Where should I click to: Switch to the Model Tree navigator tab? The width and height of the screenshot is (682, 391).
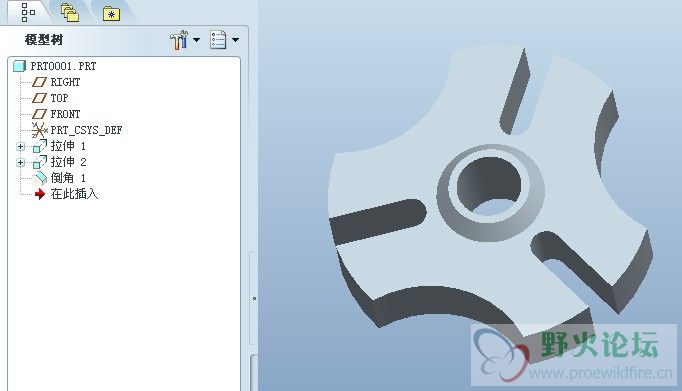[x=27, y=12]
